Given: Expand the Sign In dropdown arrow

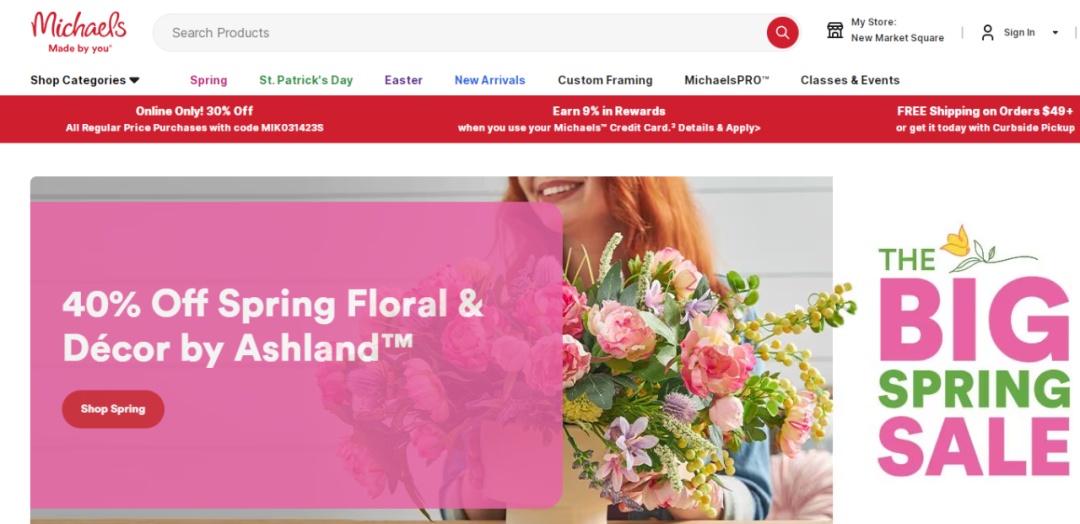Looking at the screenshot, I should [x=1055, y=32].
